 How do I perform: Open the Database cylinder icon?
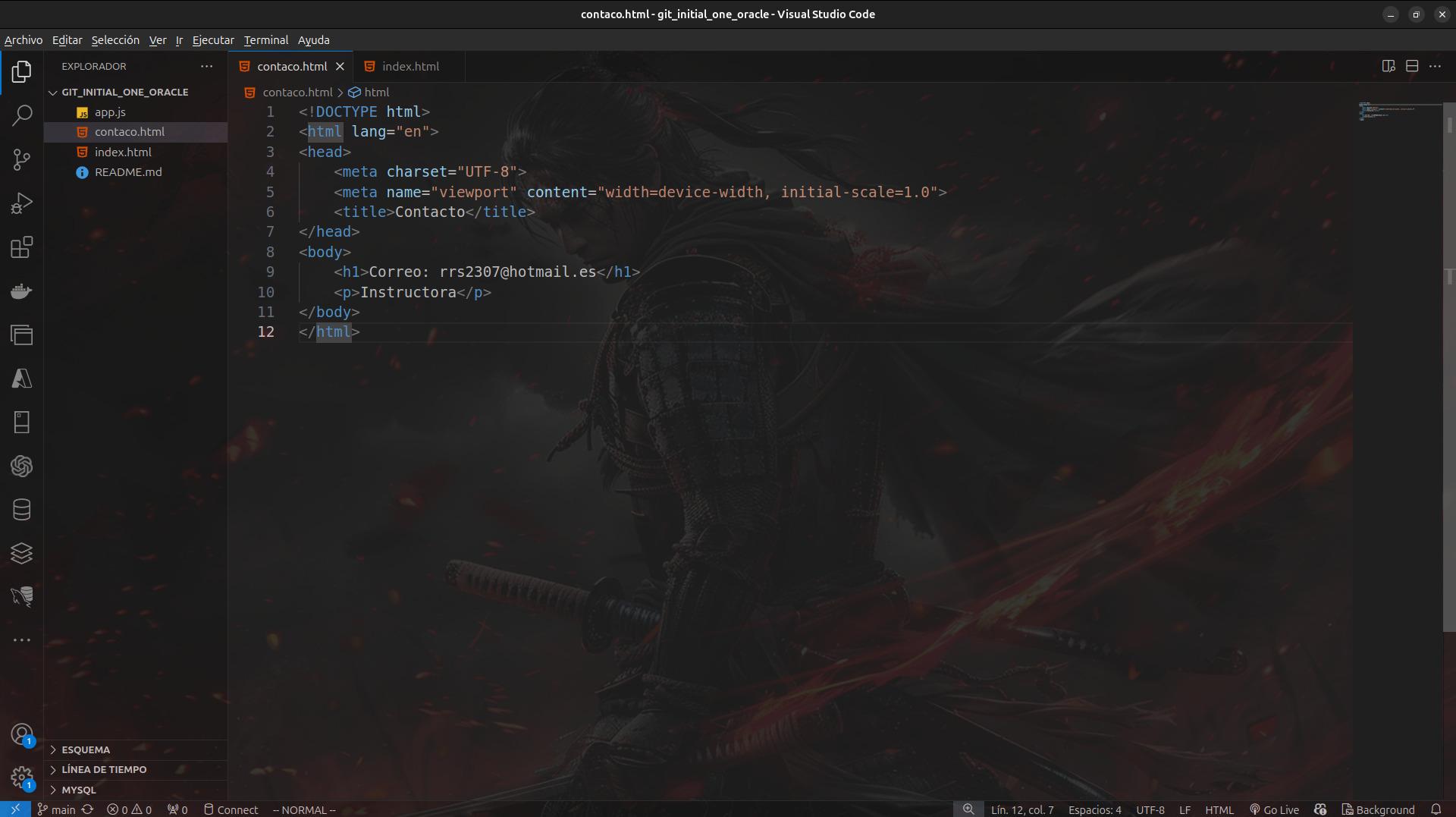(21, 510)
